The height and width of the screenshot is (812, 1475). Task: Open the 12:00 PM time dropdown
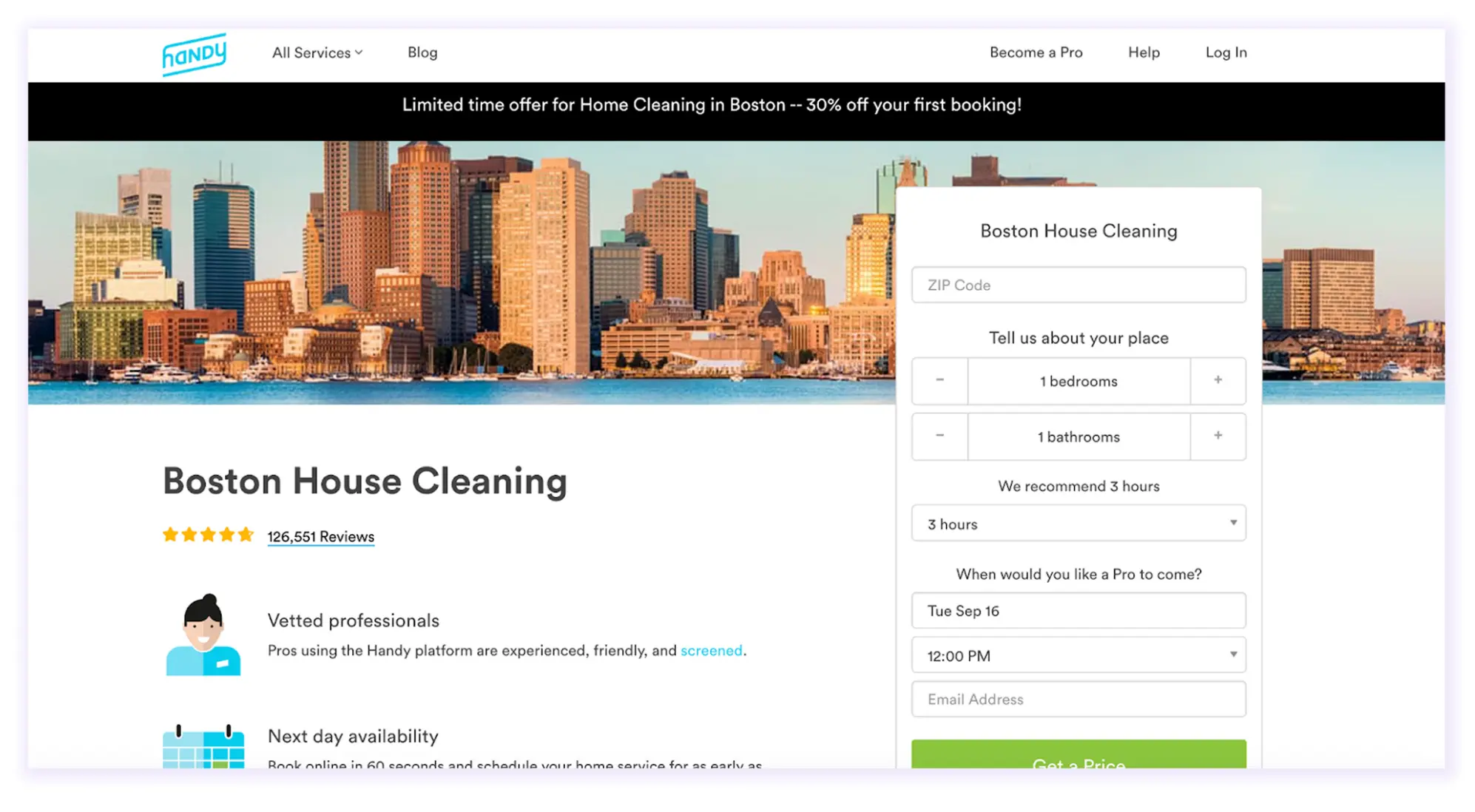pyautogui.click(x=1078, y=655)
